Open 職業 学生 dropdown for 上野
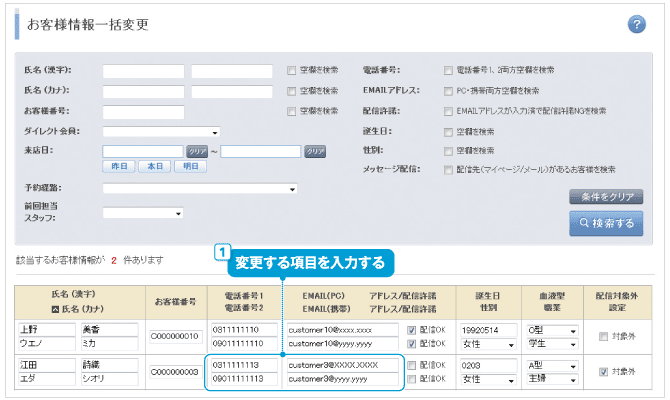This screenshot has height=400, width=670. (x=552, y=344)
